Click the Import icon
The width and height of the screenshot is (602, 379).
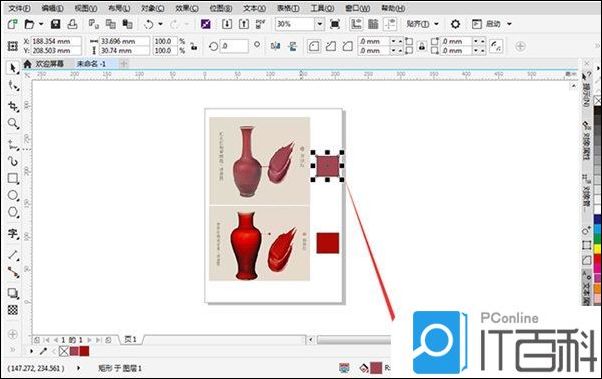(227, 24)
